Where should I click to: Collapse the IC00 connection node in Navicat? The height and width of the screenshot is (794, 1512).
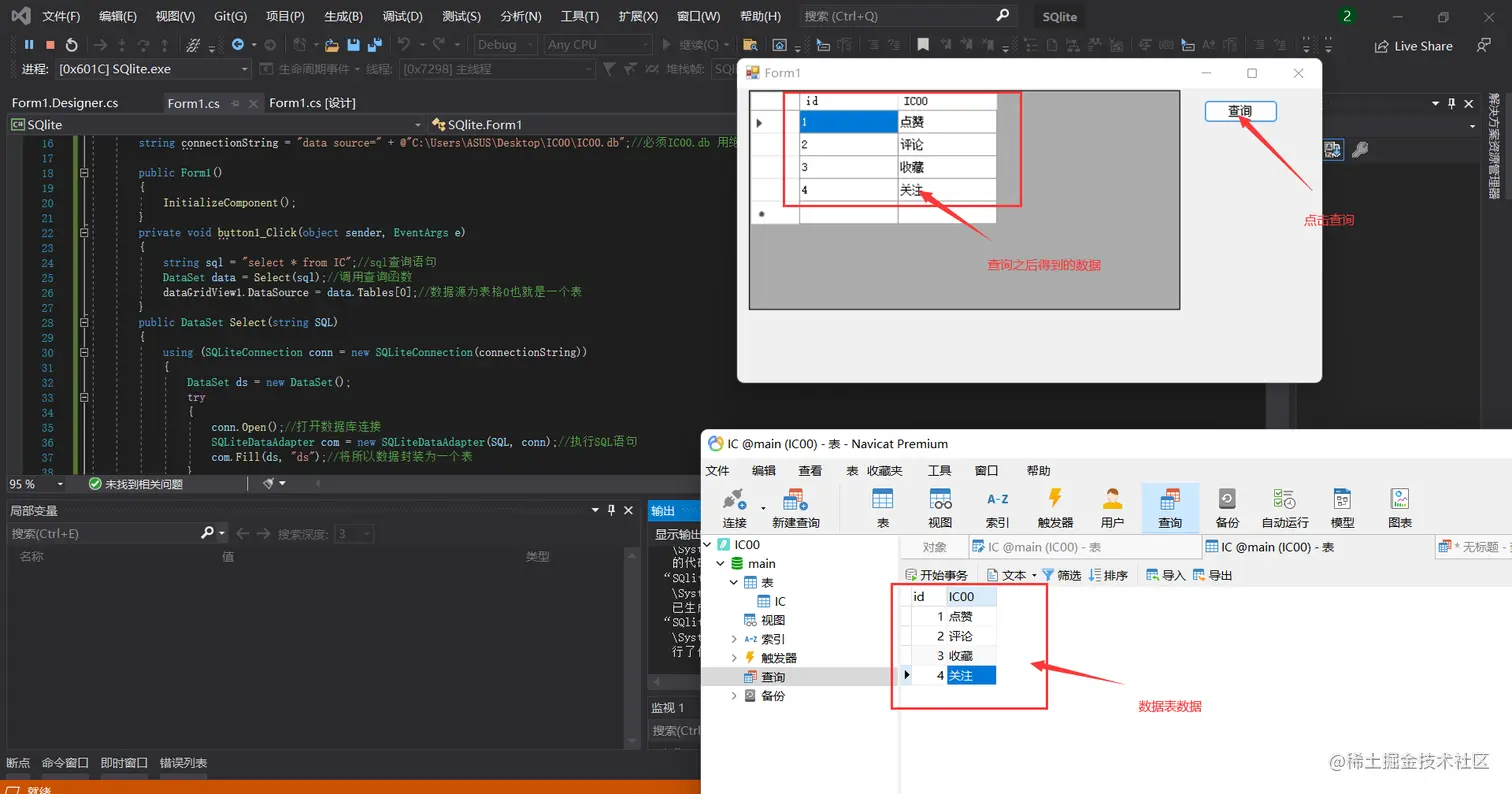pos(709,545)
